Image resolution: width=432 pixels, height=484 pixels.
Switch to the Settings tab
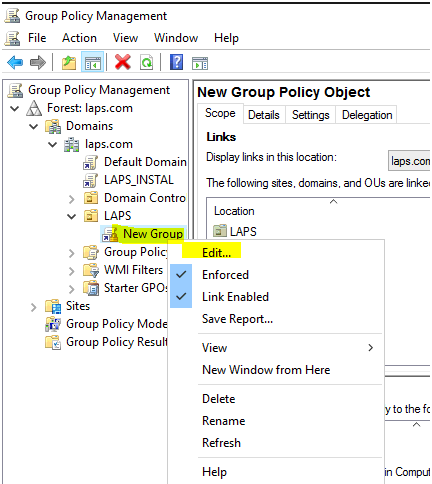[x=311, y=115]
